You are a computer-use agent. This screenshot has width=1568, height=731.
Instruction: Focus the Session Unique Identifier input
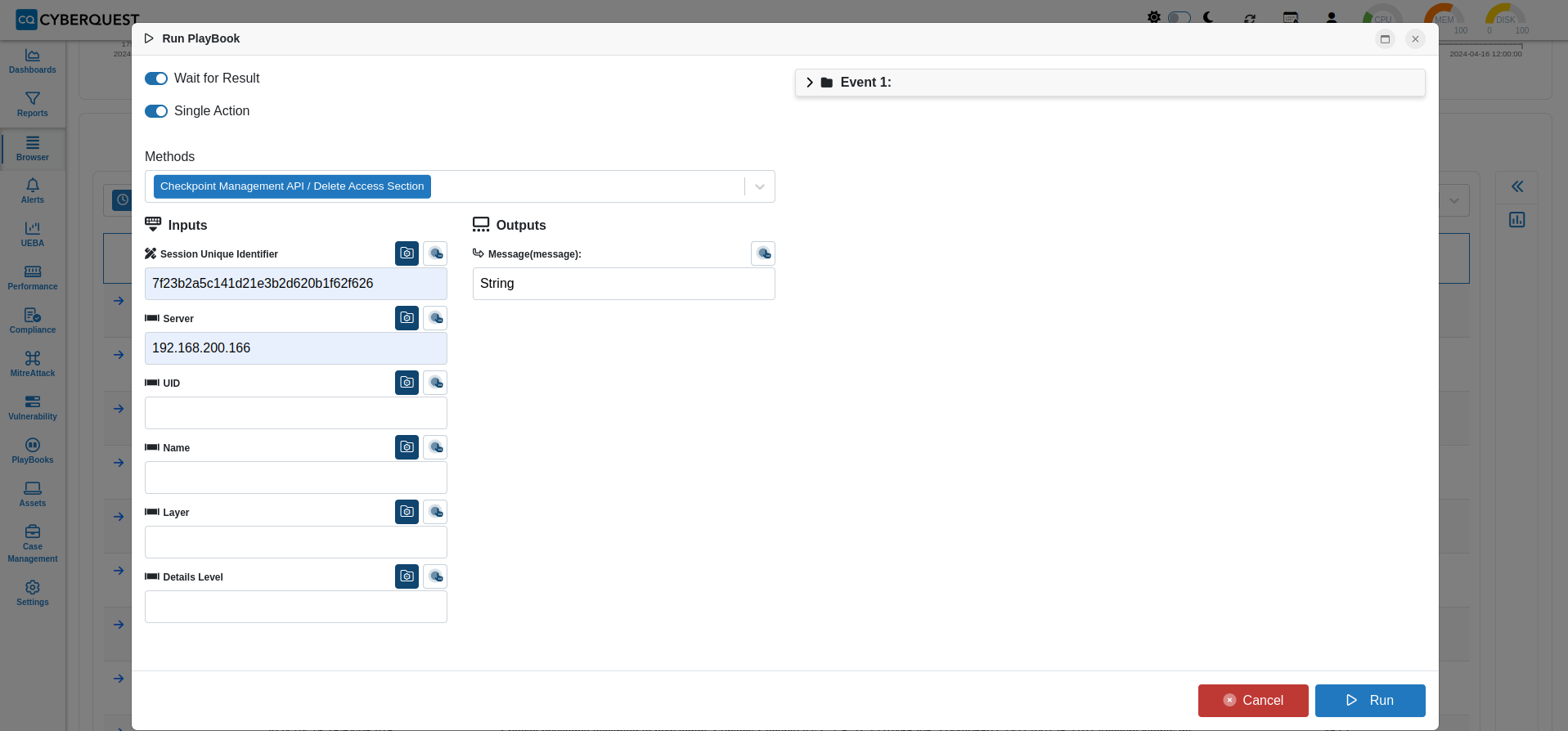296,284
